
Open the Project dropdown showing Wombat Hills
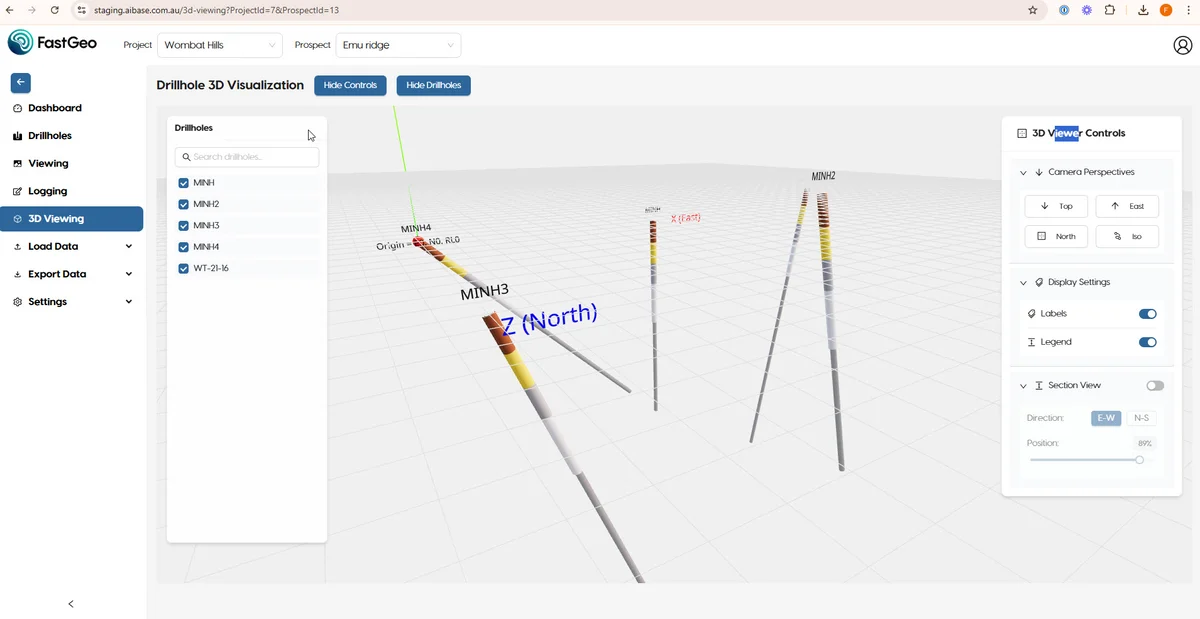tap(219, 45)
